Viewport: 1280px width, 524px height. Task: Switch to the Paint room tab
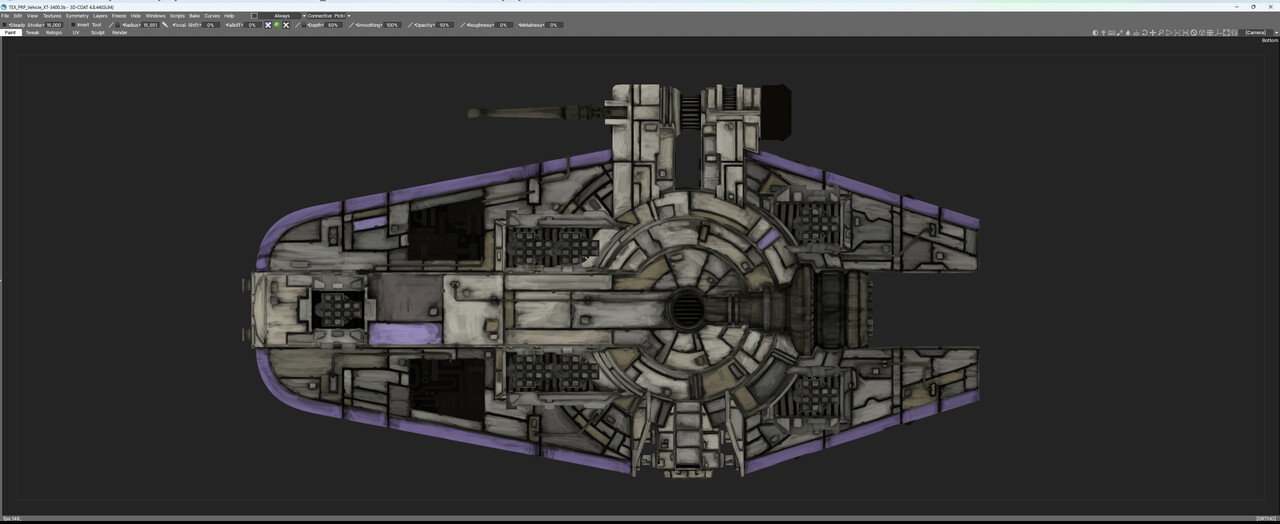tap(11, 32)
